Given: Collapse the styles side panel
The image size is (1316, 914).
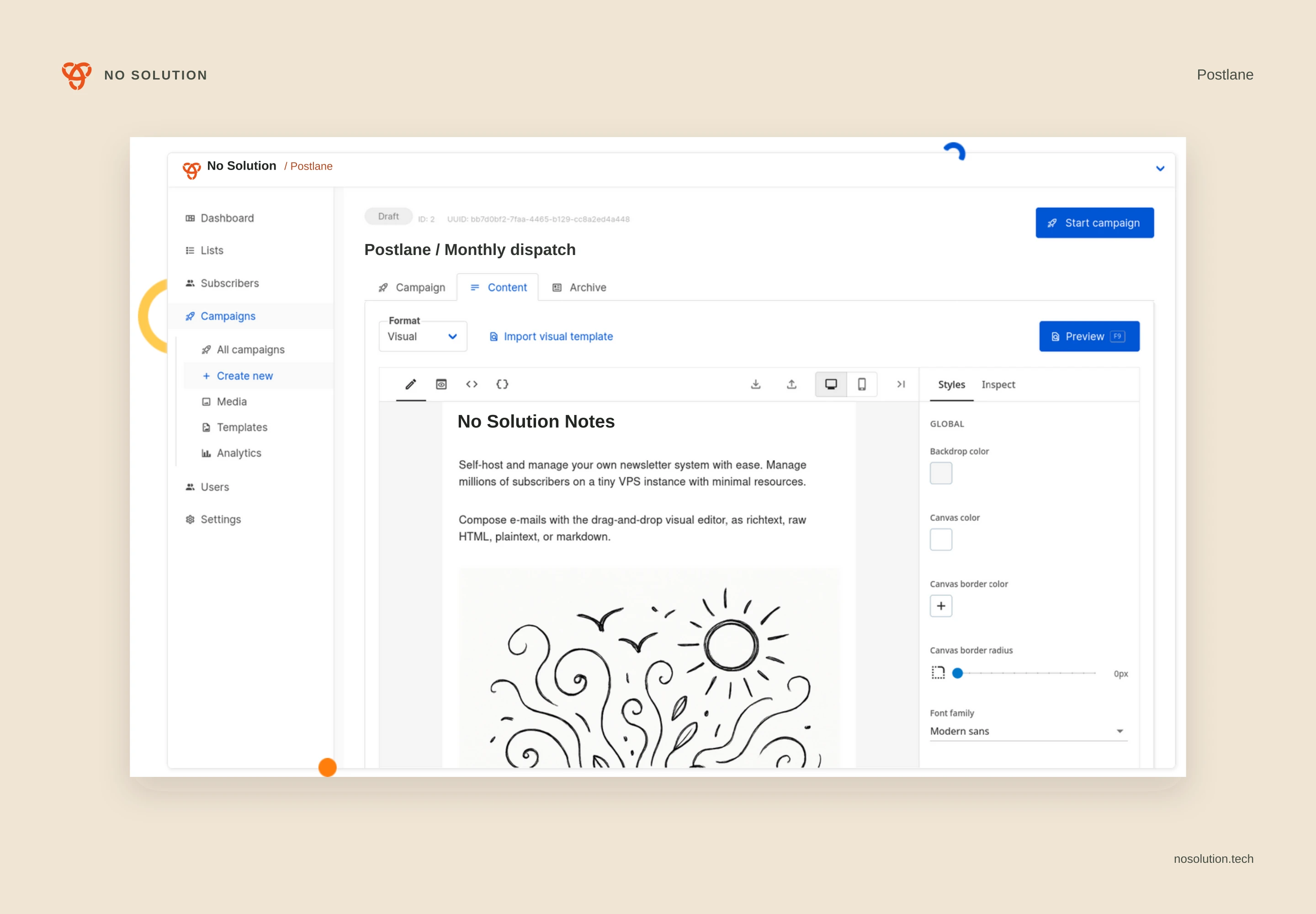Looking at the screenshot, I should [901, 384].
